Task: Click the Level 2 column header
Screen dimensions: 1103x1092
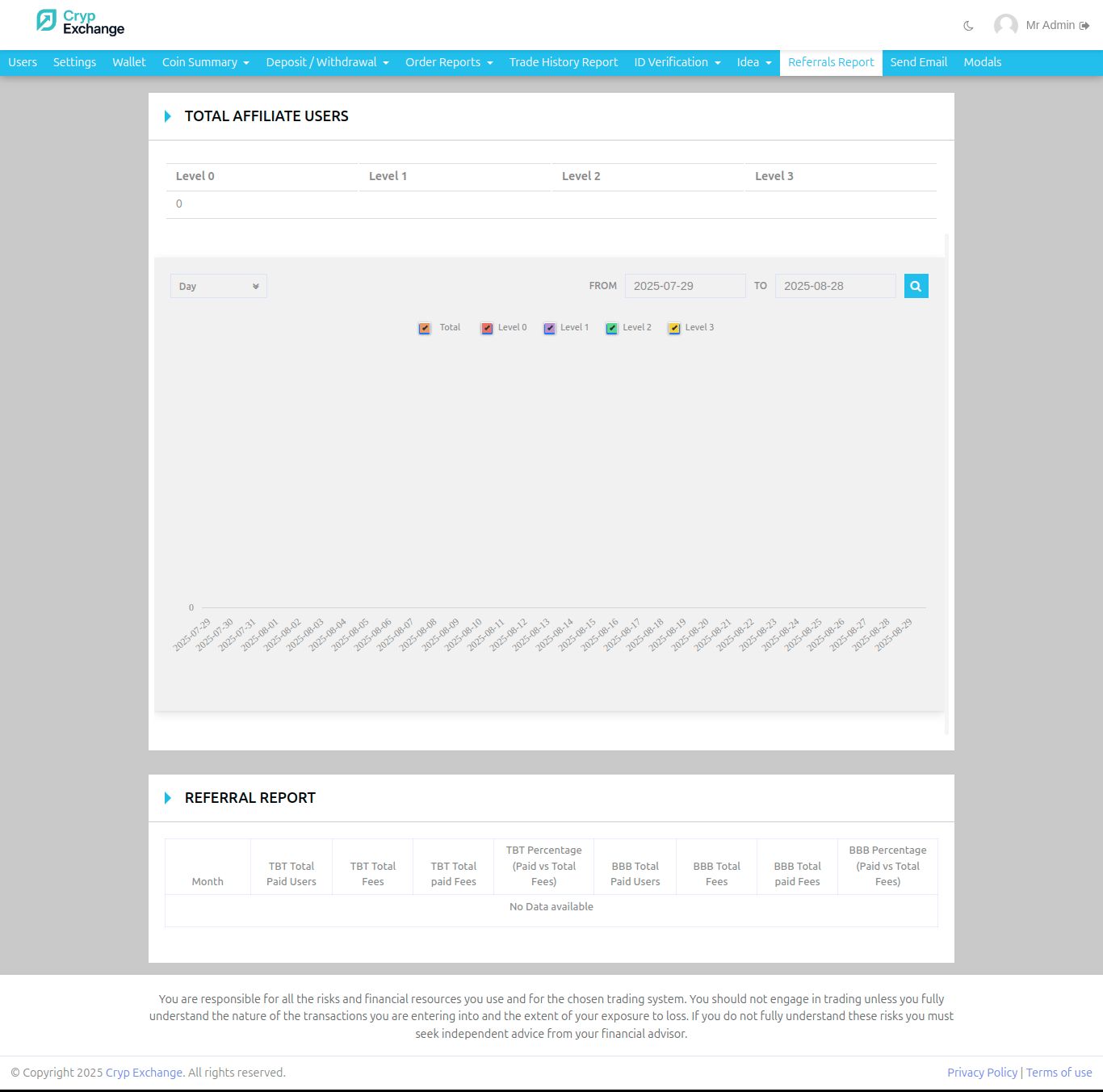Action: (648, 176)
